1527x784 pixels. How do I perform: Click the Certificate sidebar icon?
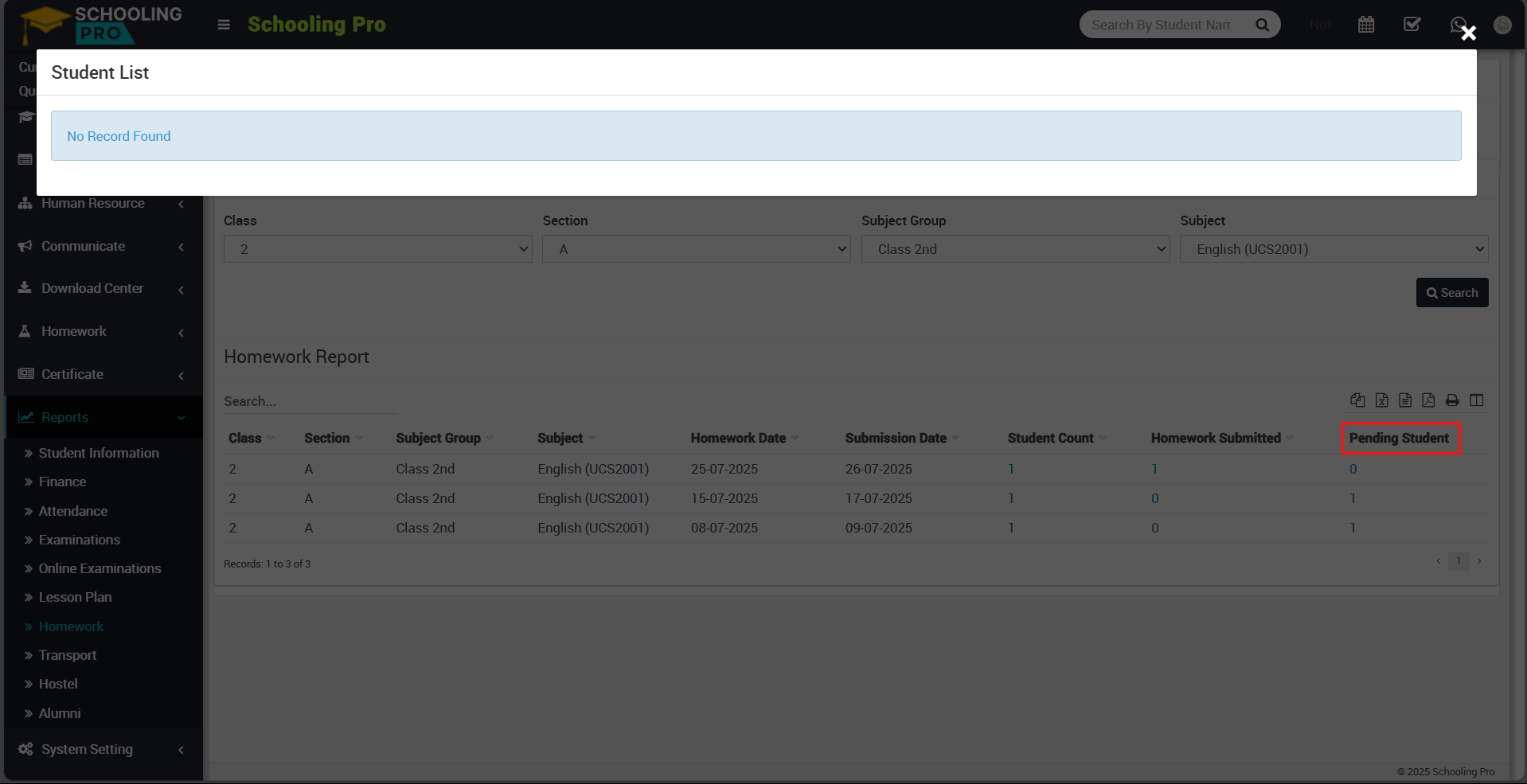pyautogui.click(x=25, y=374)
